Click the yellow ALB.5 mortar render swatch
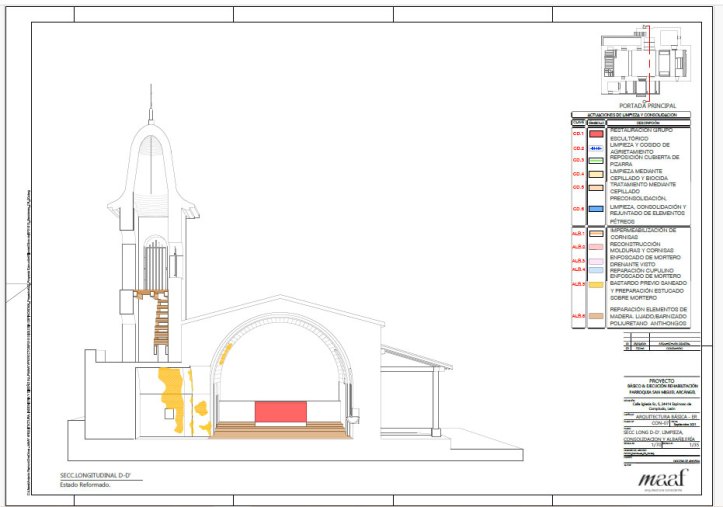 coord(593,284)
